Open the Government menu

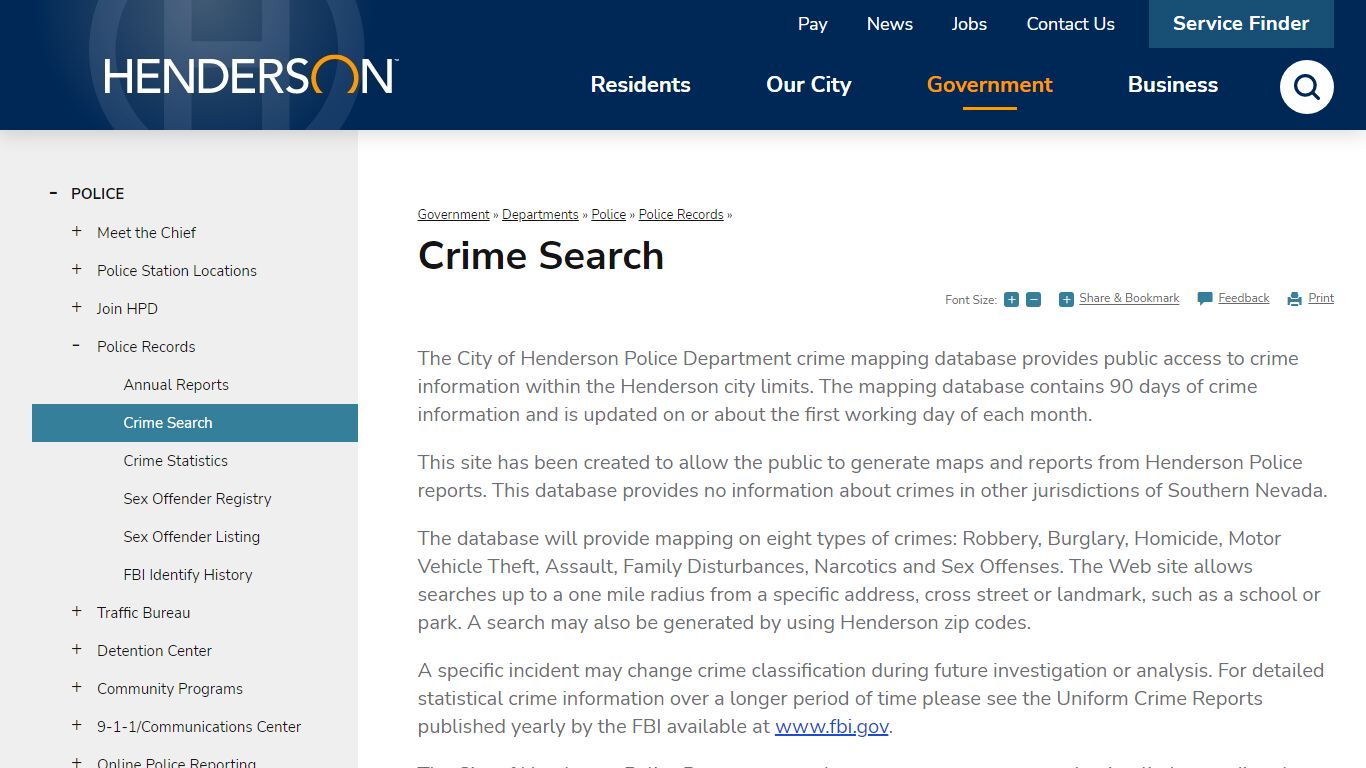989,85
